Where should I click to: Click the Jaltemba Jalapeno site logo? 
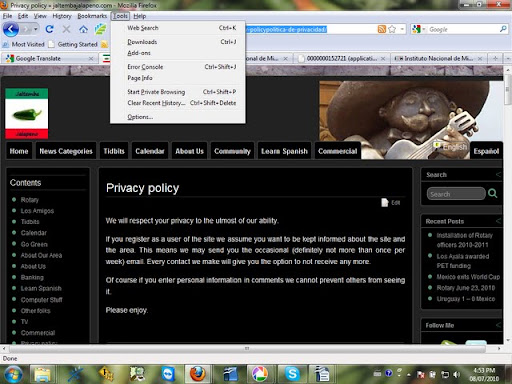(27, 113)
